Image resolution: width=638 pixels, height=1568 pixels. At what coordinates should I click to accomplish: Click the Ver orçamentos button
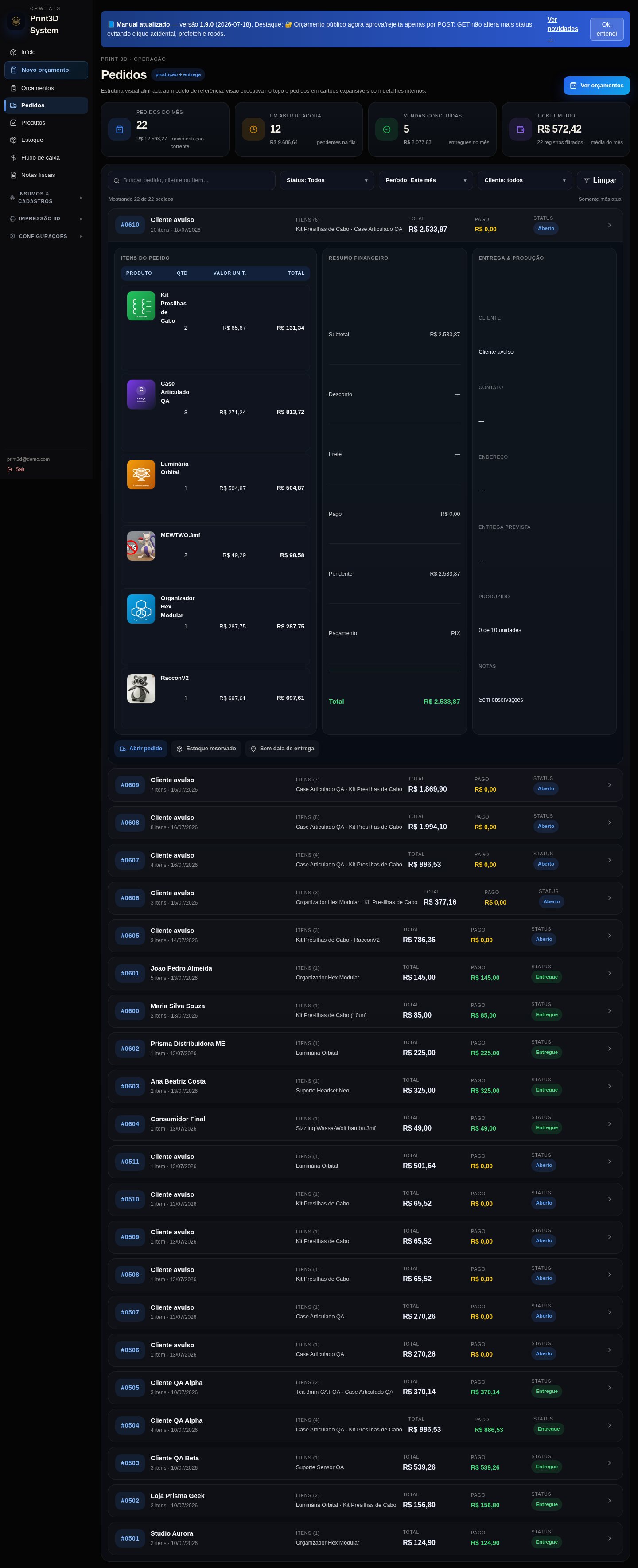(x=596, y=85)
